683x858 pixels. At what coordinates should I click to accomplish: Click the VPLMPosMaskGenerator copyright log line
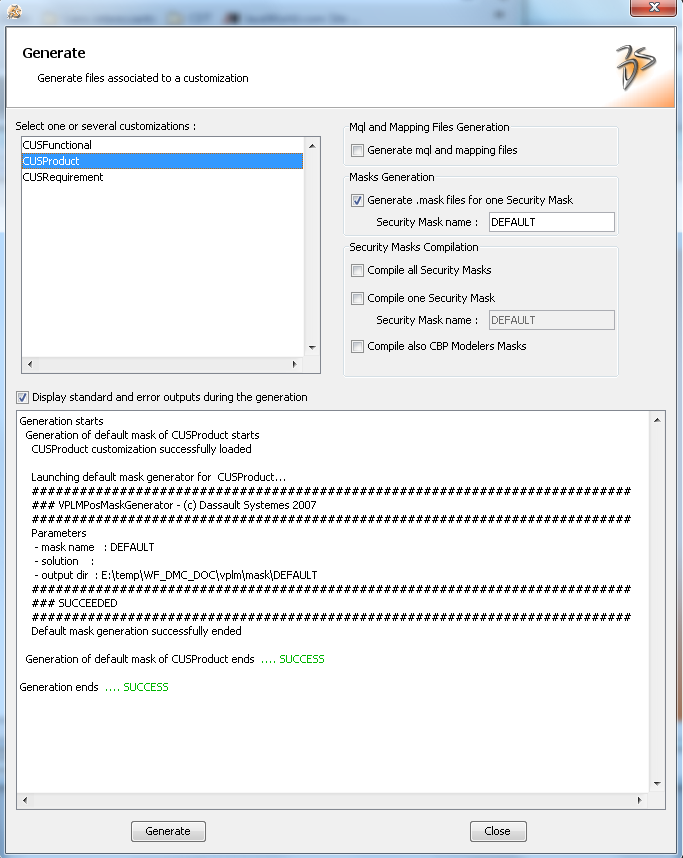tap(173, 505)
